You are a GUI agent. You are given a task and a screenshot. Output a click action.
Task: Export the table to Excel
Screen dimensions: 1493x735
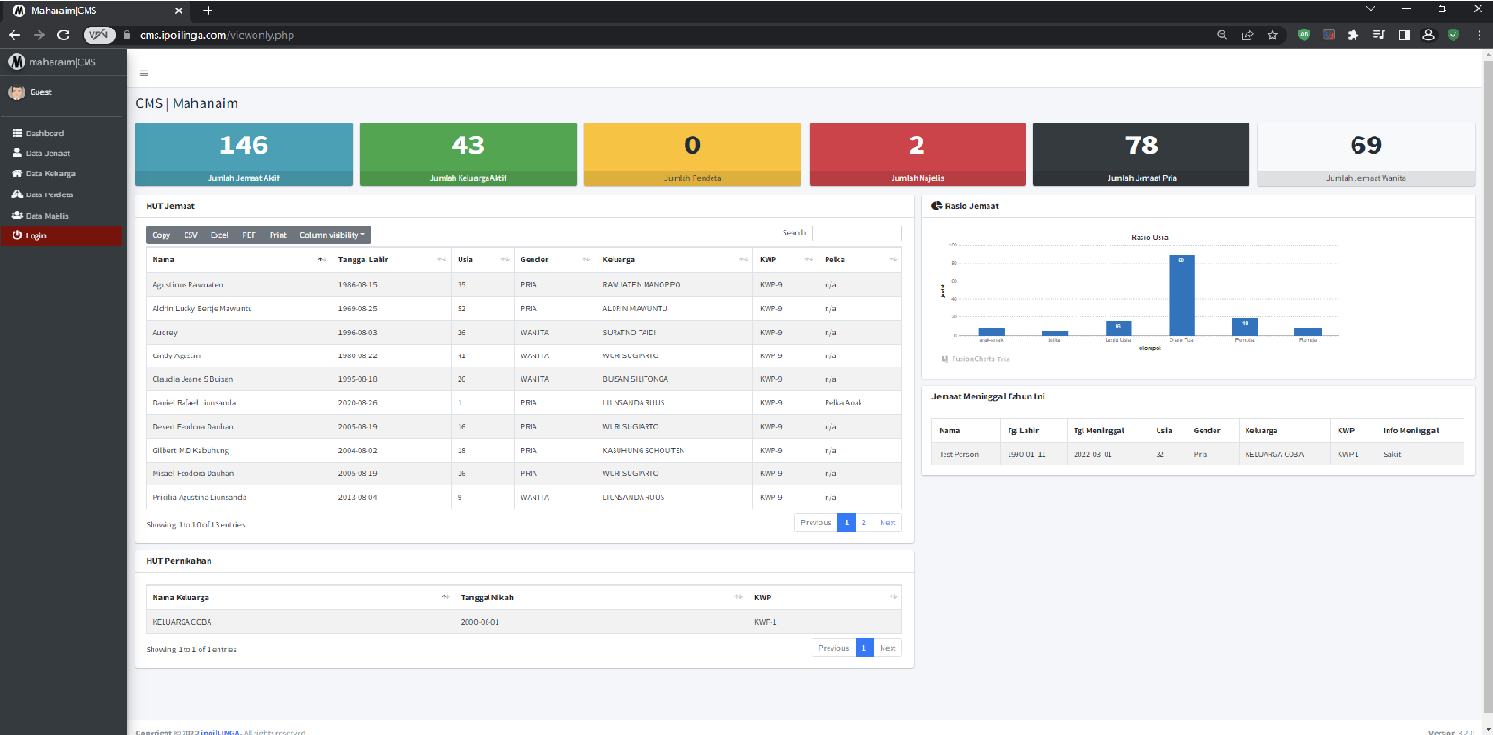(x=220, y=235)
